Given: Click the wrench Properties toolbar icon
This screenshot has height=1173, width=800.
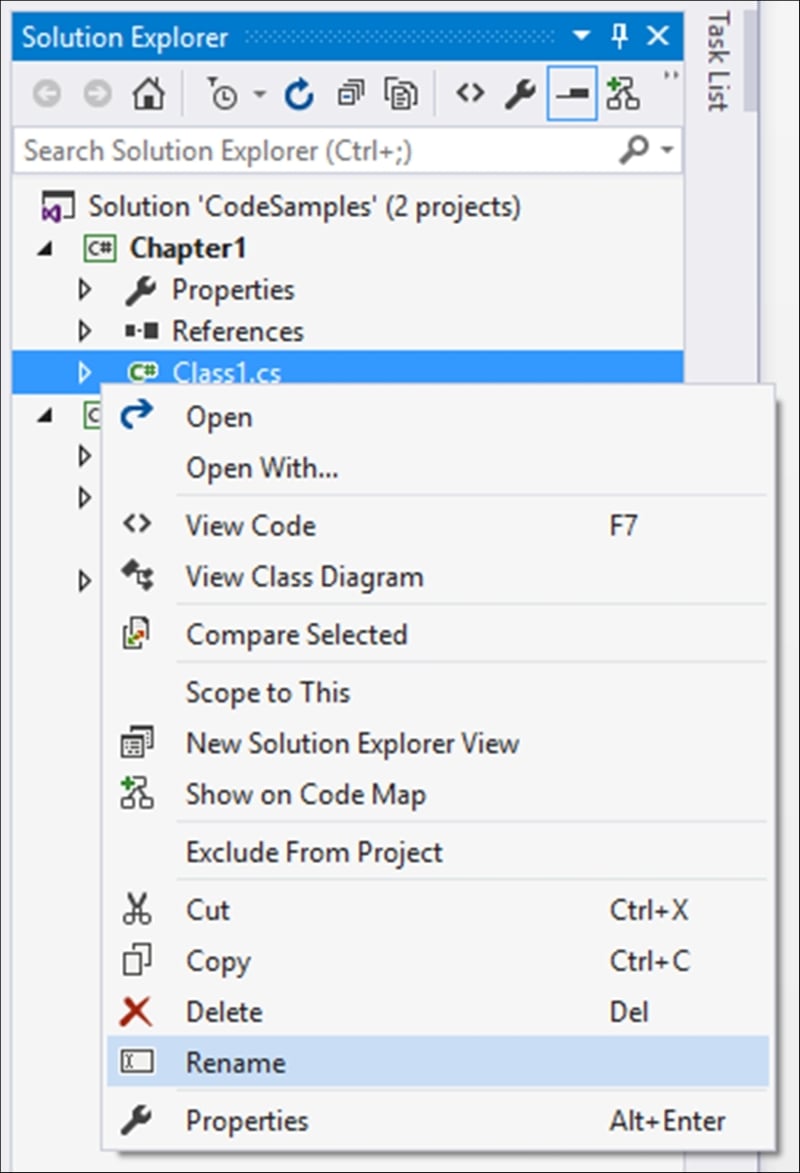Looking at the screenshot, I should pyautogui.click(x=519, y=95).
